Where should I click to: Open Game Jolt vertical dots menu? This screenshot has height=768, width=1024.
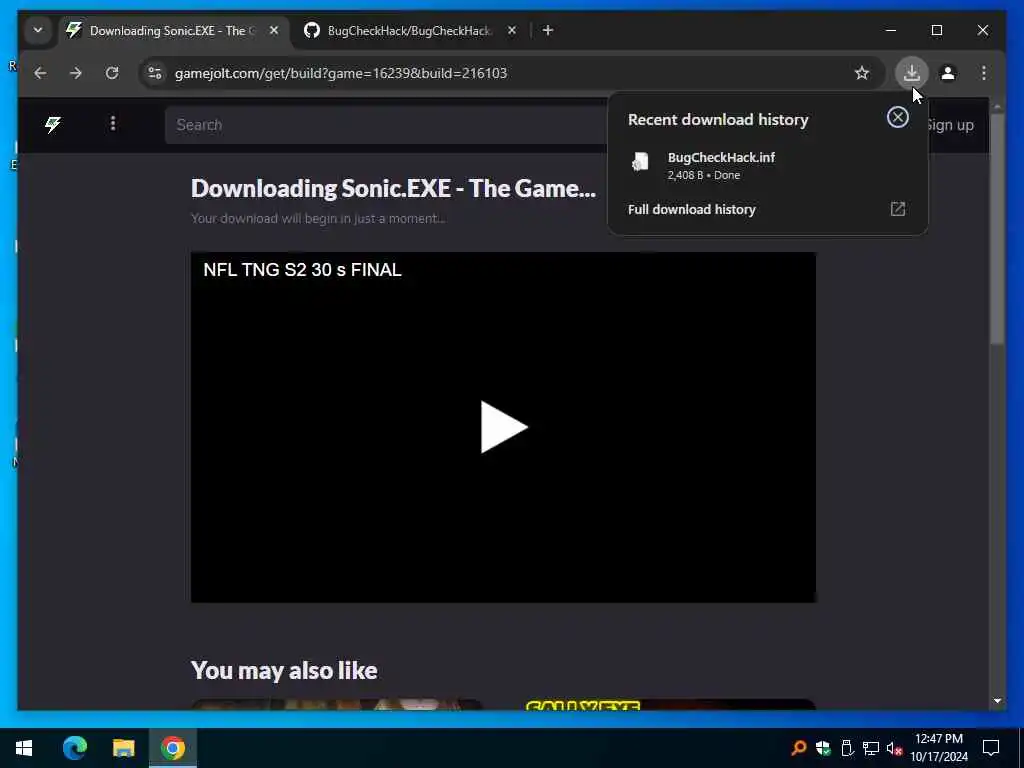coord(113,124)
